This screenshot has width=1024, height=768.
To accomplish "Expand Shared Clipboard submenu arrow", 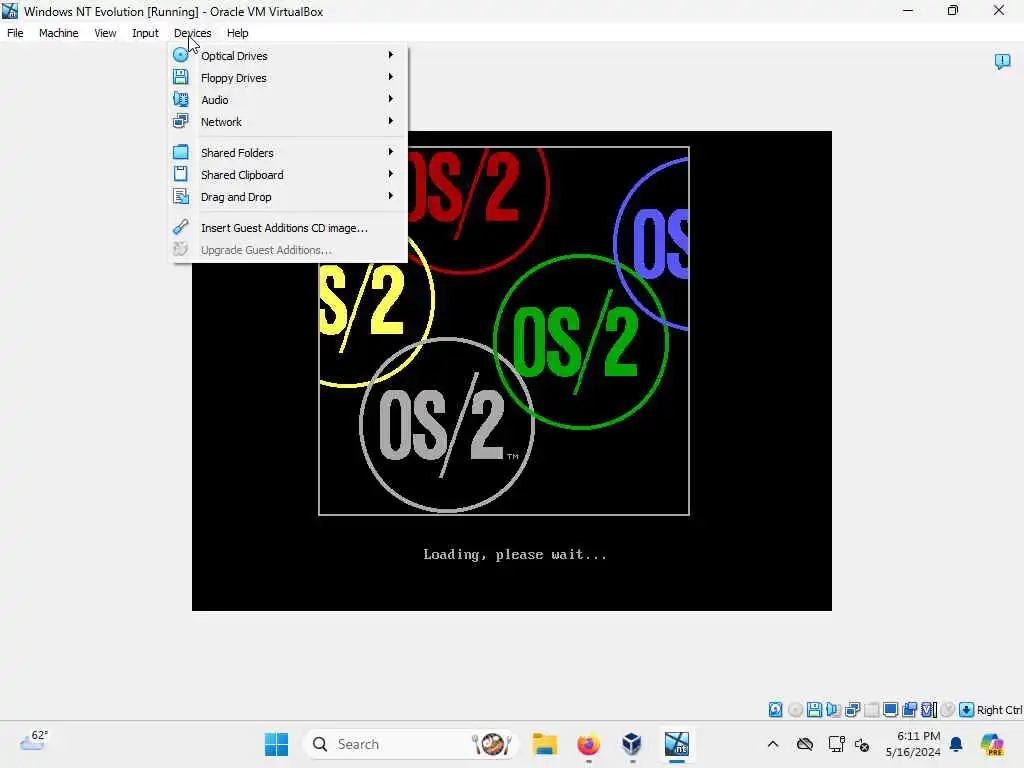I will 391,174.
